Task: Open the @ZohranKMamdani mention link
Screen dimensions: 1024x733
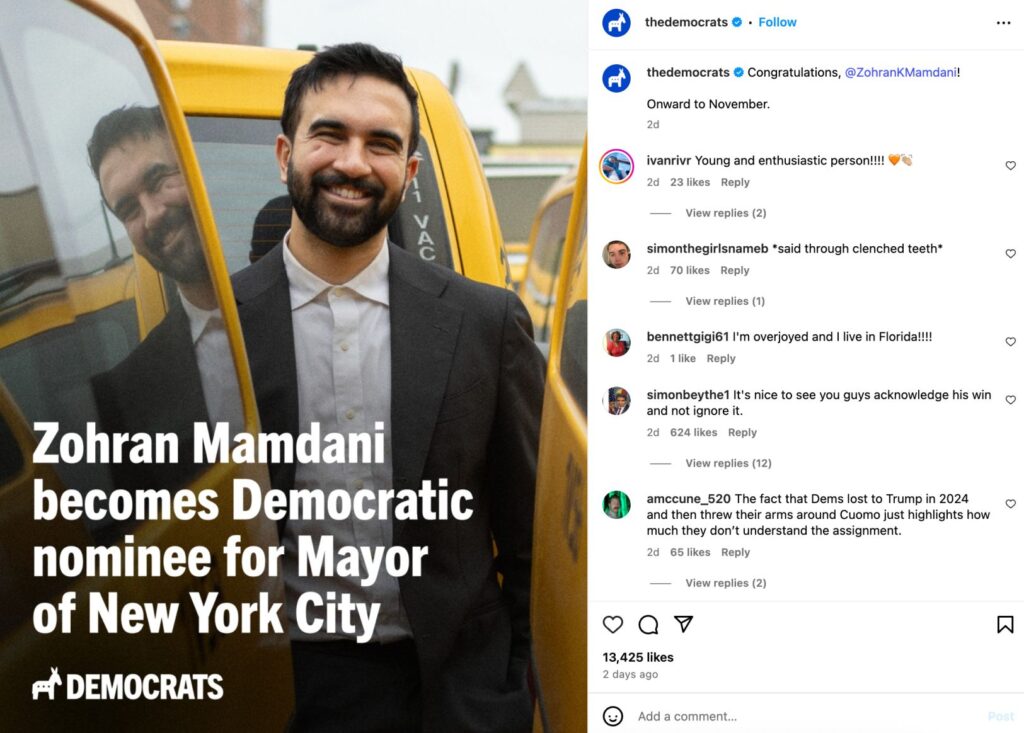Action: tap(901, 73)
